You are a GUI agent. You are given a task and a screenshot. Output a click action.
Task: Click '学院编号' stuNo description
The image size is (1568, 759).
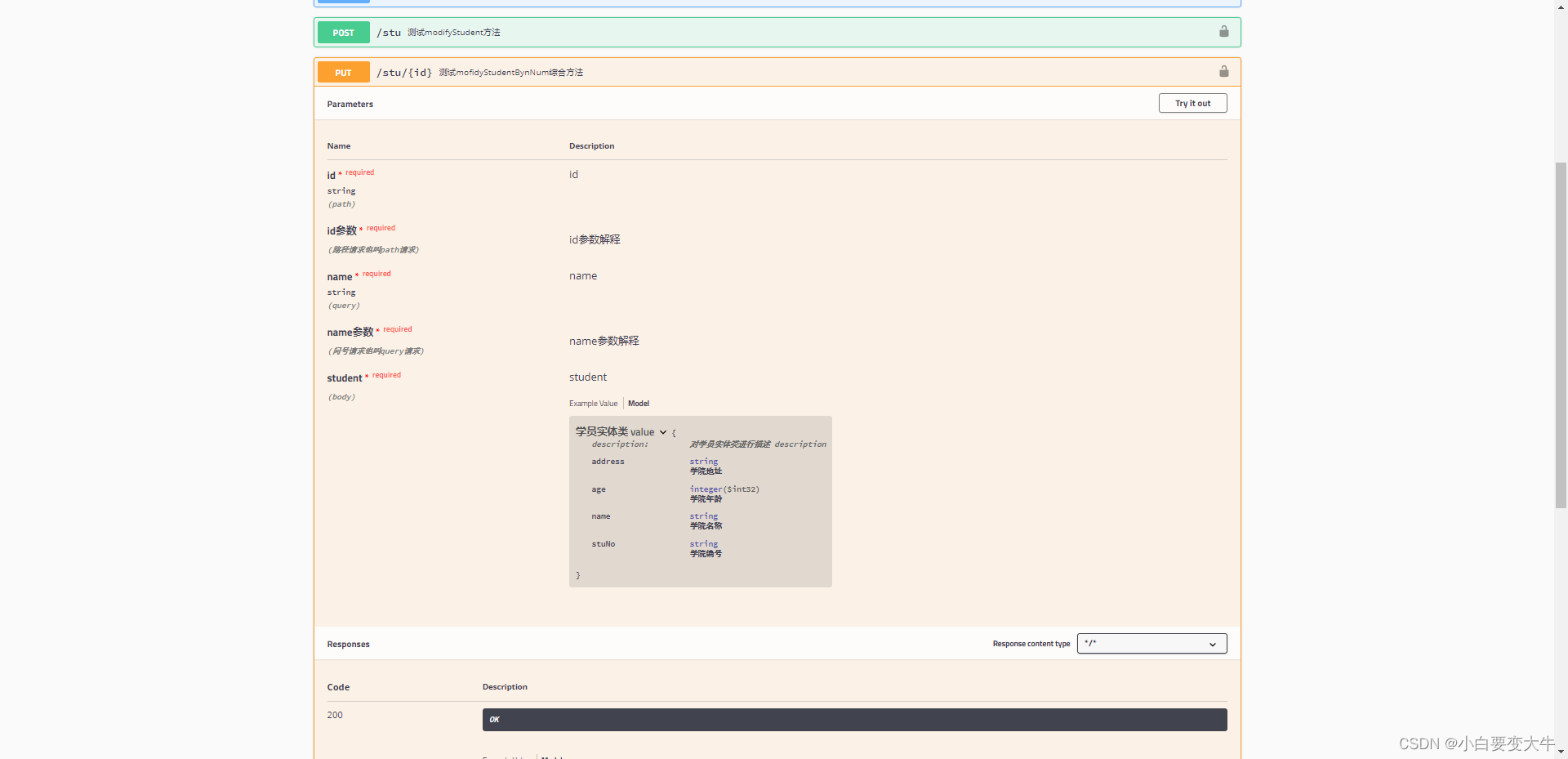tap(706, 554)
